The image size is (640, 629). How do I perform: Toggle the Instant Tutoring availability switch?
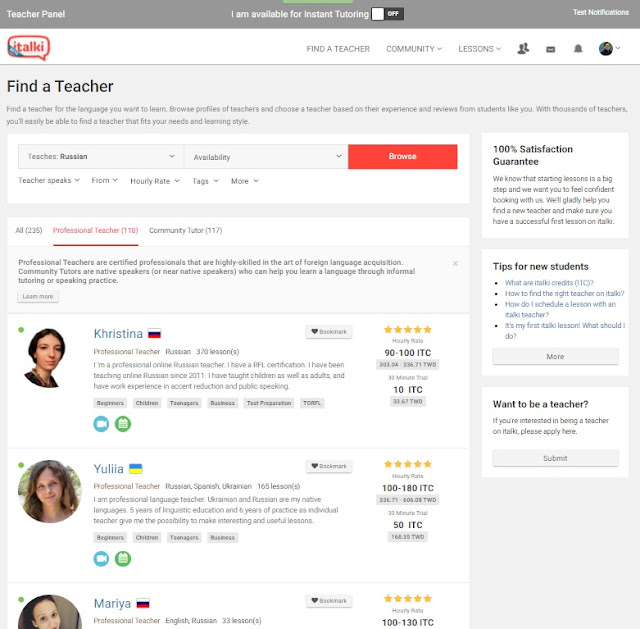pyautogui.click(x=387, y=14)
